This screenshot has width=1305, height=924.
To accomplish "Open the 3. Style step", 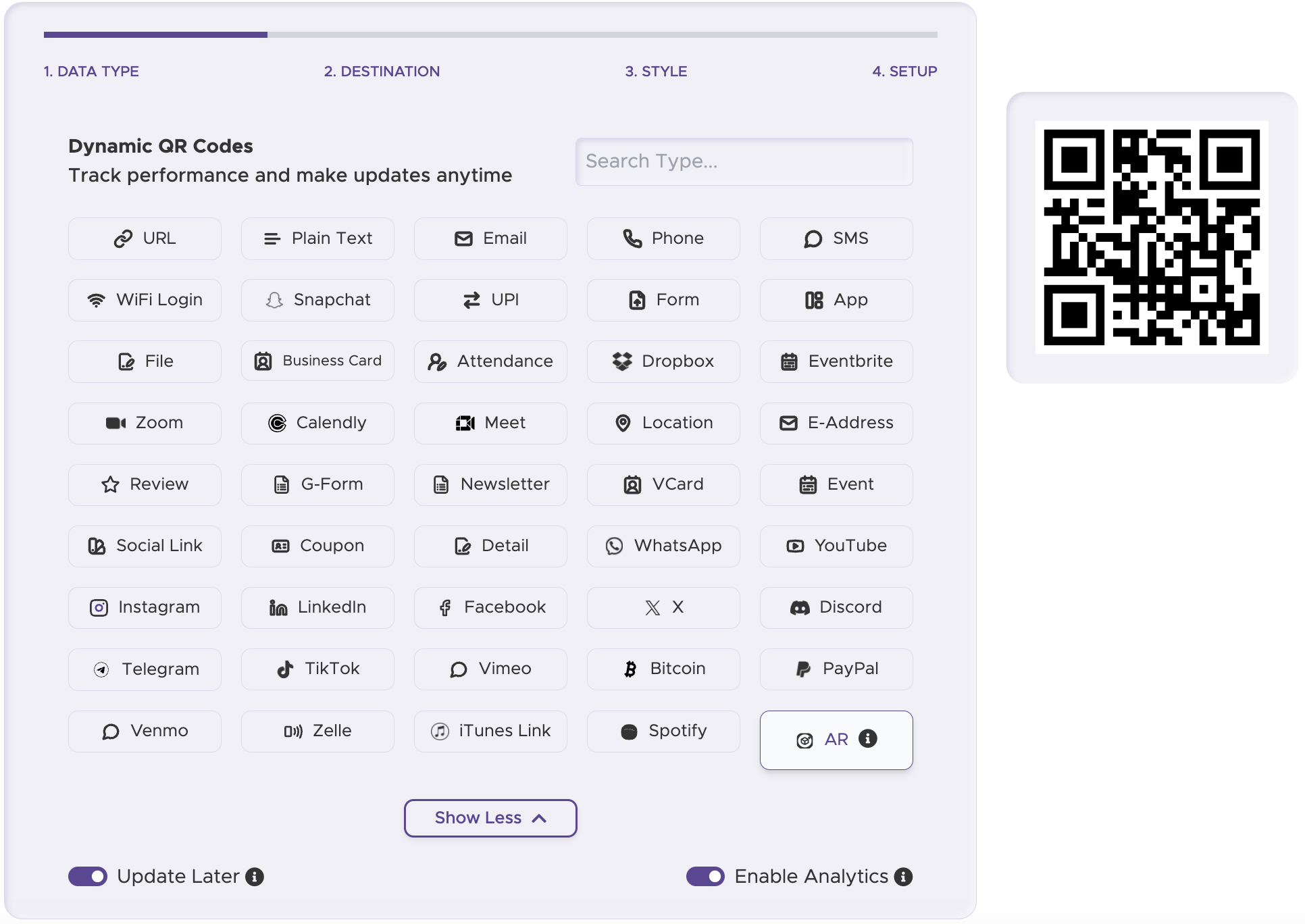I will pos(655,72).
